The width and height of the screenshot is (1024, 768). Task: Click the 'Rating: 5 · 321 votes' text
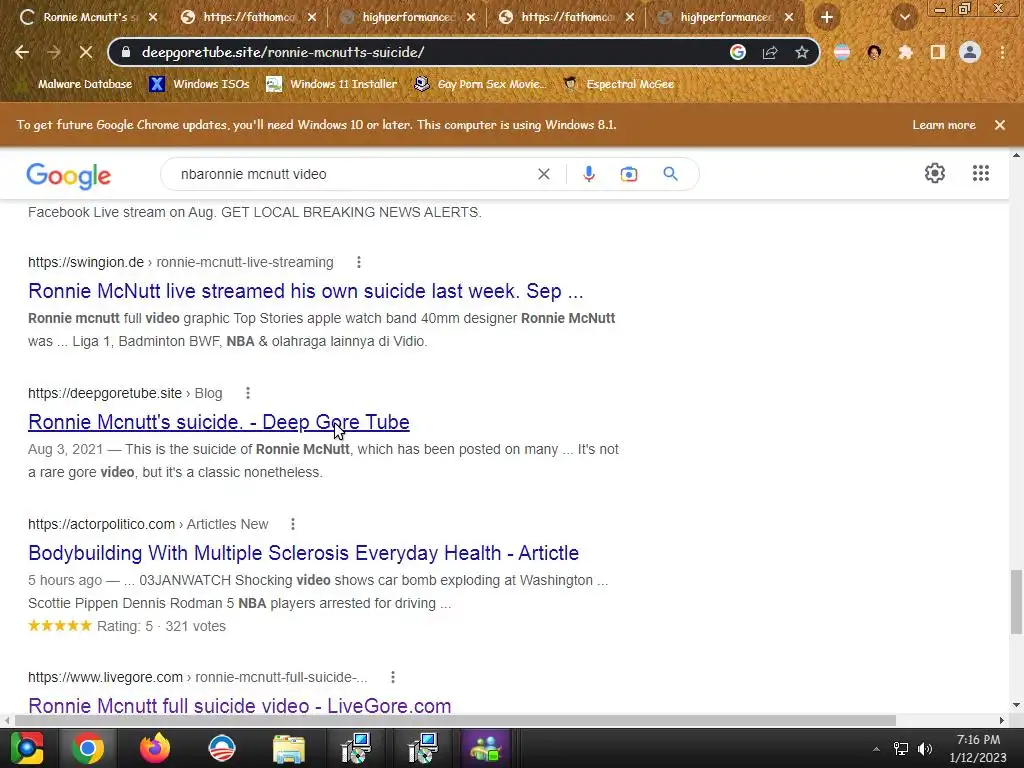click(161, 626)
